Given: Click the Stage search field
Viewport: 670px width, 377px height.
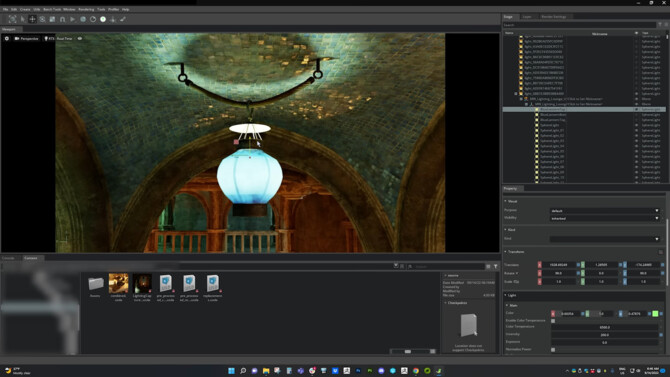Looking at the screenshot, I should pos(579,25).
